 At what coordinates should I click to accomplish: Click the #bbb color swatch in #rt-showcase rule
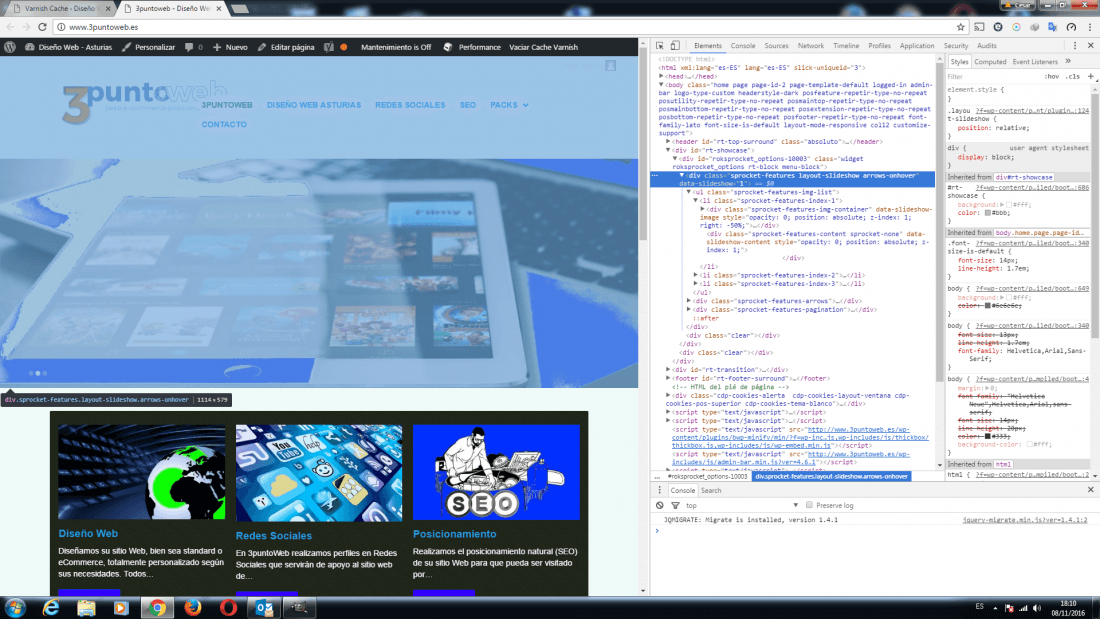[x=987, y=213]
